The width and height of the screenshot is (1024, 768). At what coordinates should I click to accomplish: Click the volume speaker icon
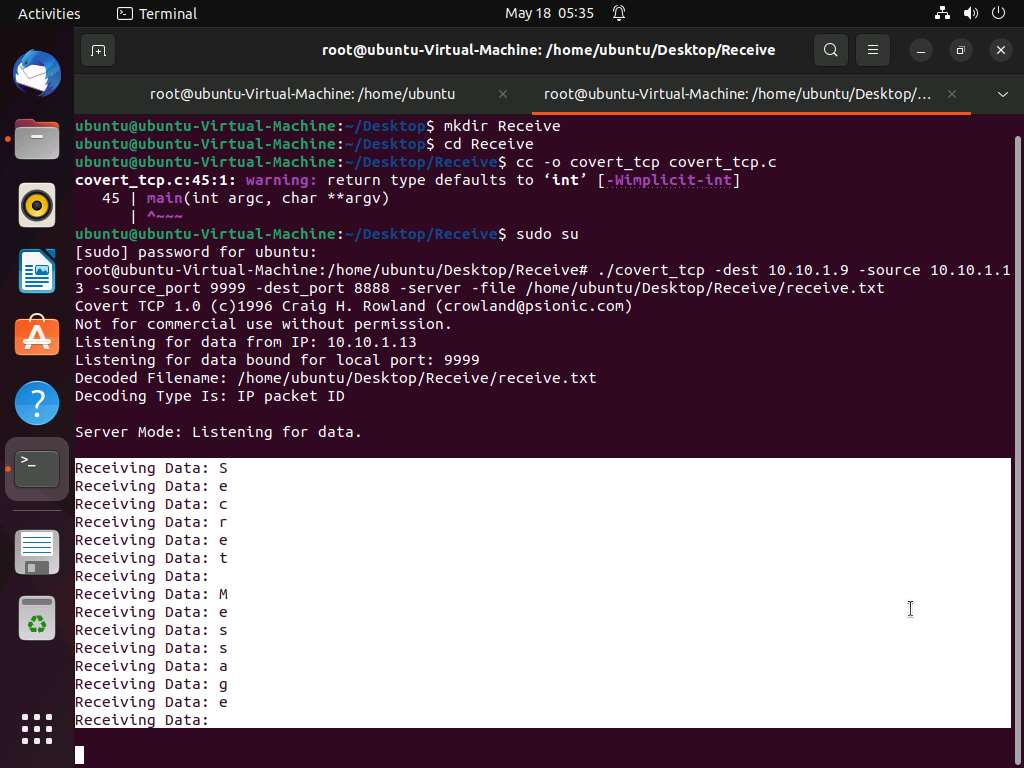[970, 13]
